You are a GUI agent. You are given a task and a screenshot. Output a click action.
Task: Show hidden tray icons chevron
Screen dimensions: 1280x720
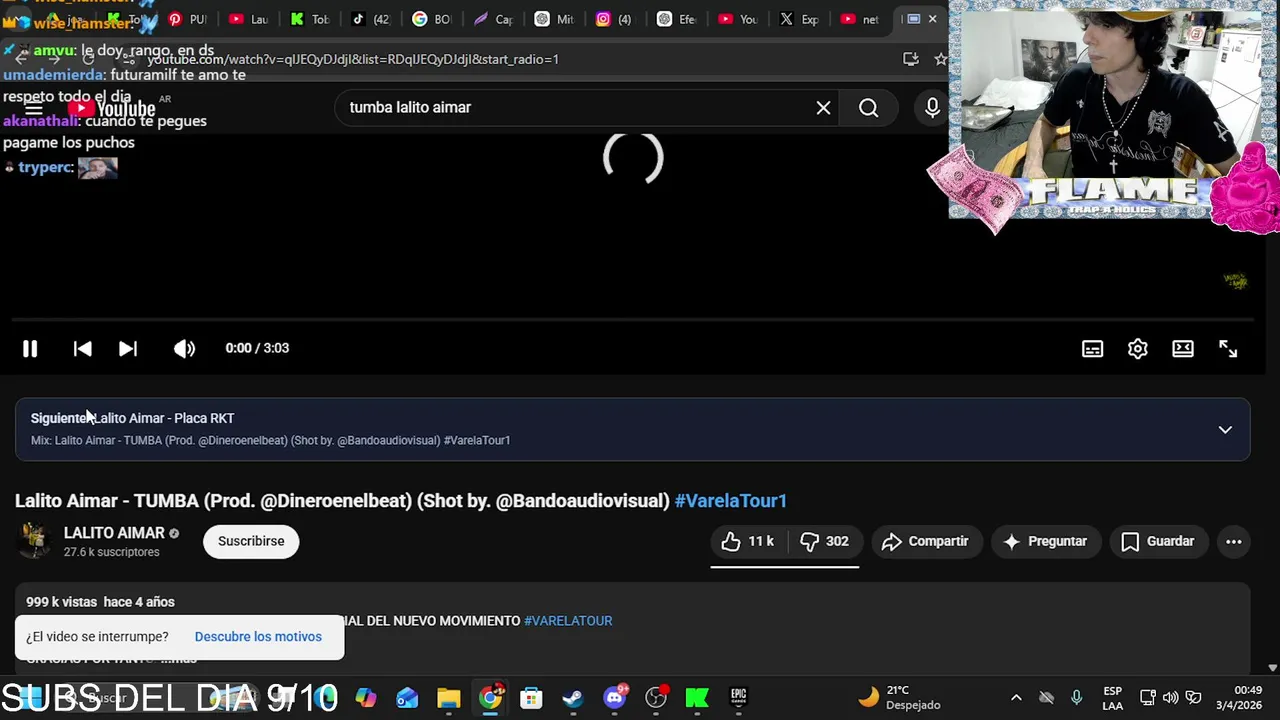coord(1016,698)
